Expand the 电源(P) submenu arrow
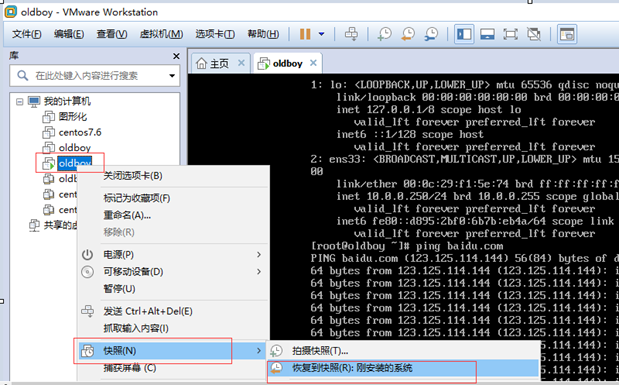This screenshot has height=385, width=619. click(259, 255)
